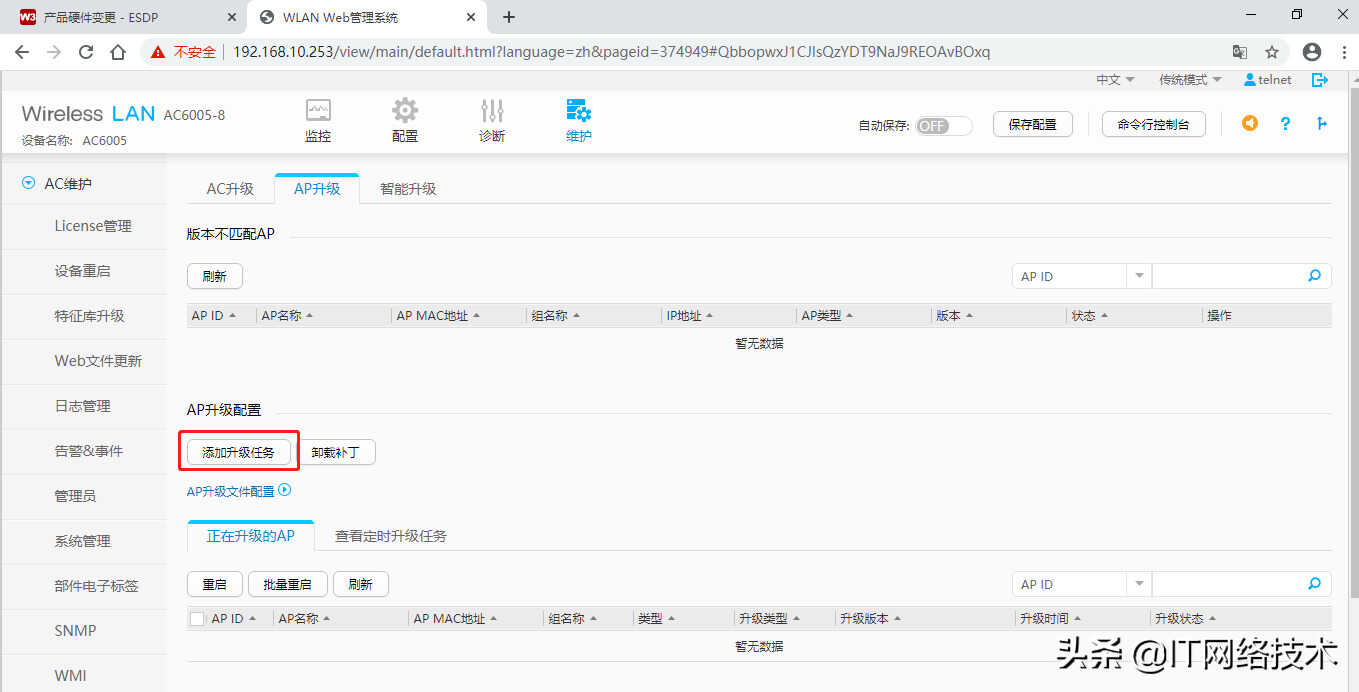Open AP ID filter dropdown in upgrading section
The height and width of the screenshot is (692, 1359).
[1139, 584]
